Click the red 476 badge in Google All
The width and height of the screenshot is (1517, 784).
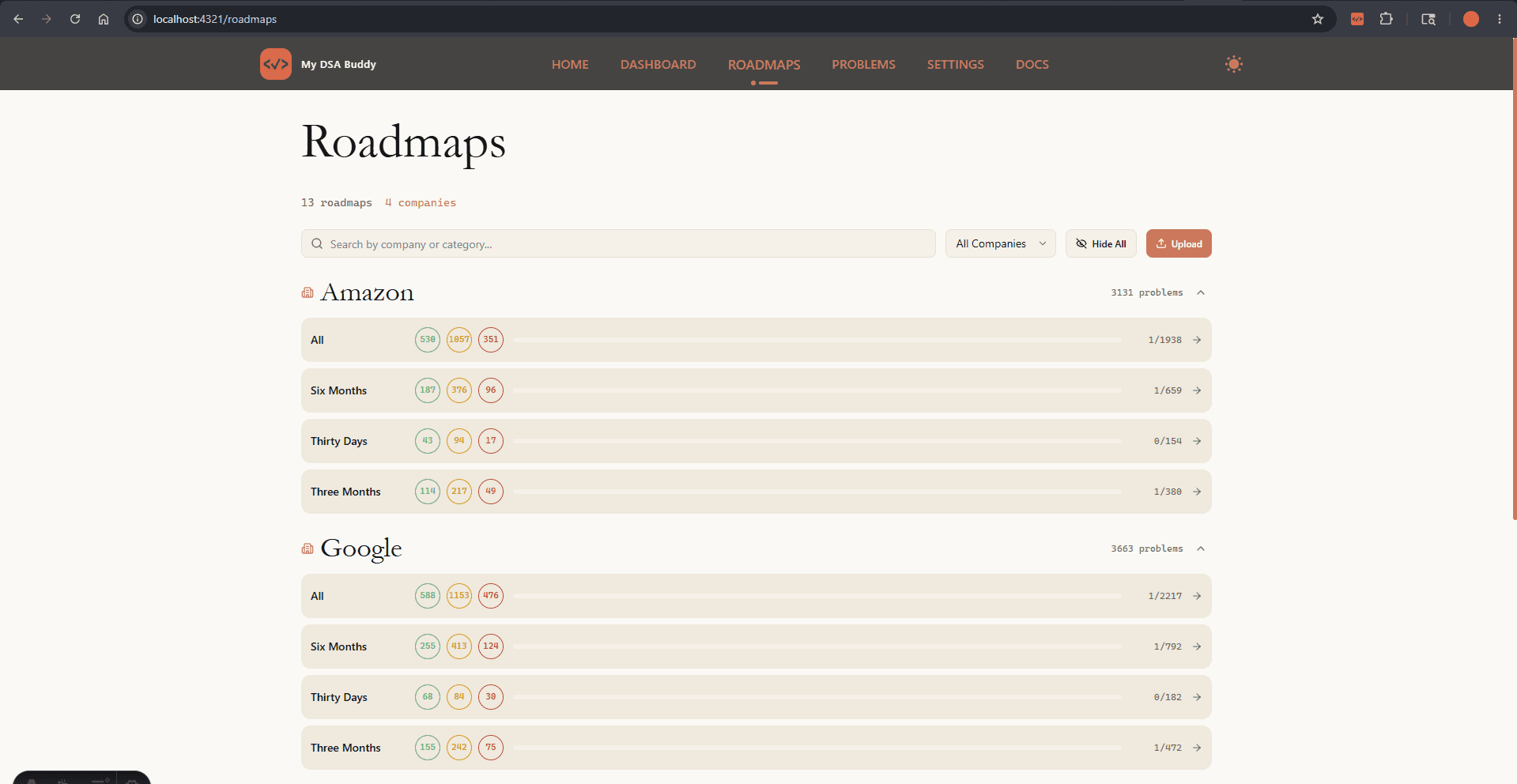pyautogui.click(x=491, y=596)
